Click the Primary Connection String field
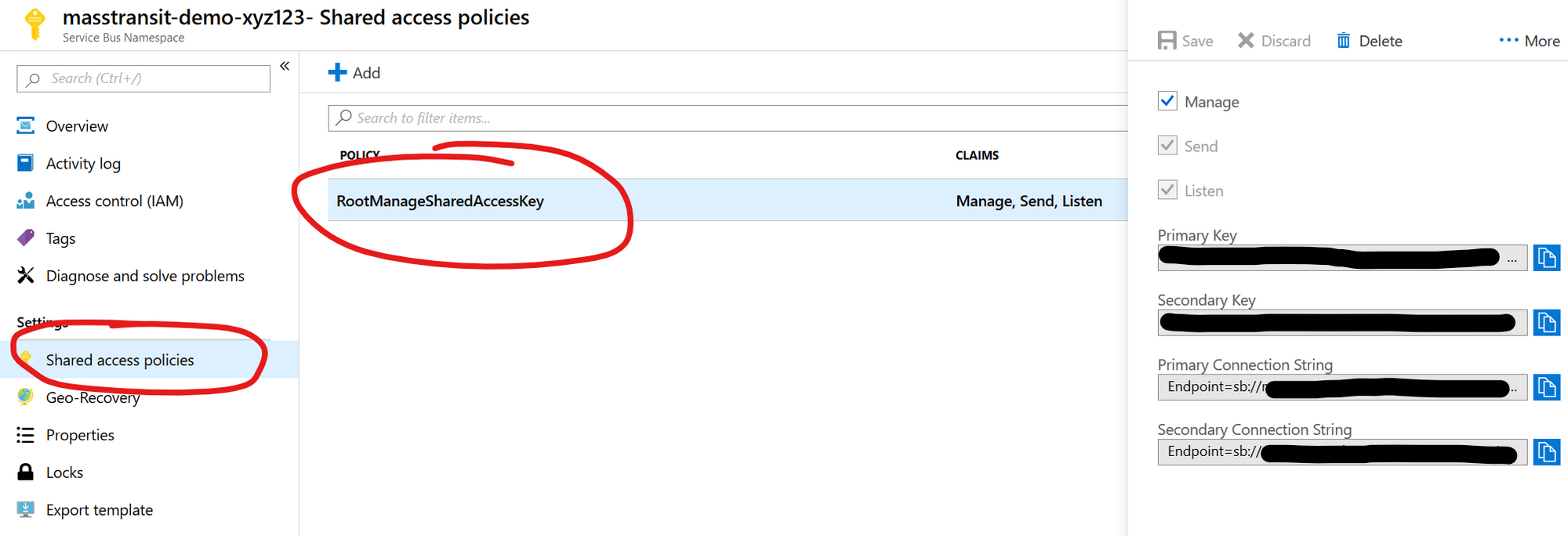This screenshot has width=1568, height=536. coord(1342,387)
